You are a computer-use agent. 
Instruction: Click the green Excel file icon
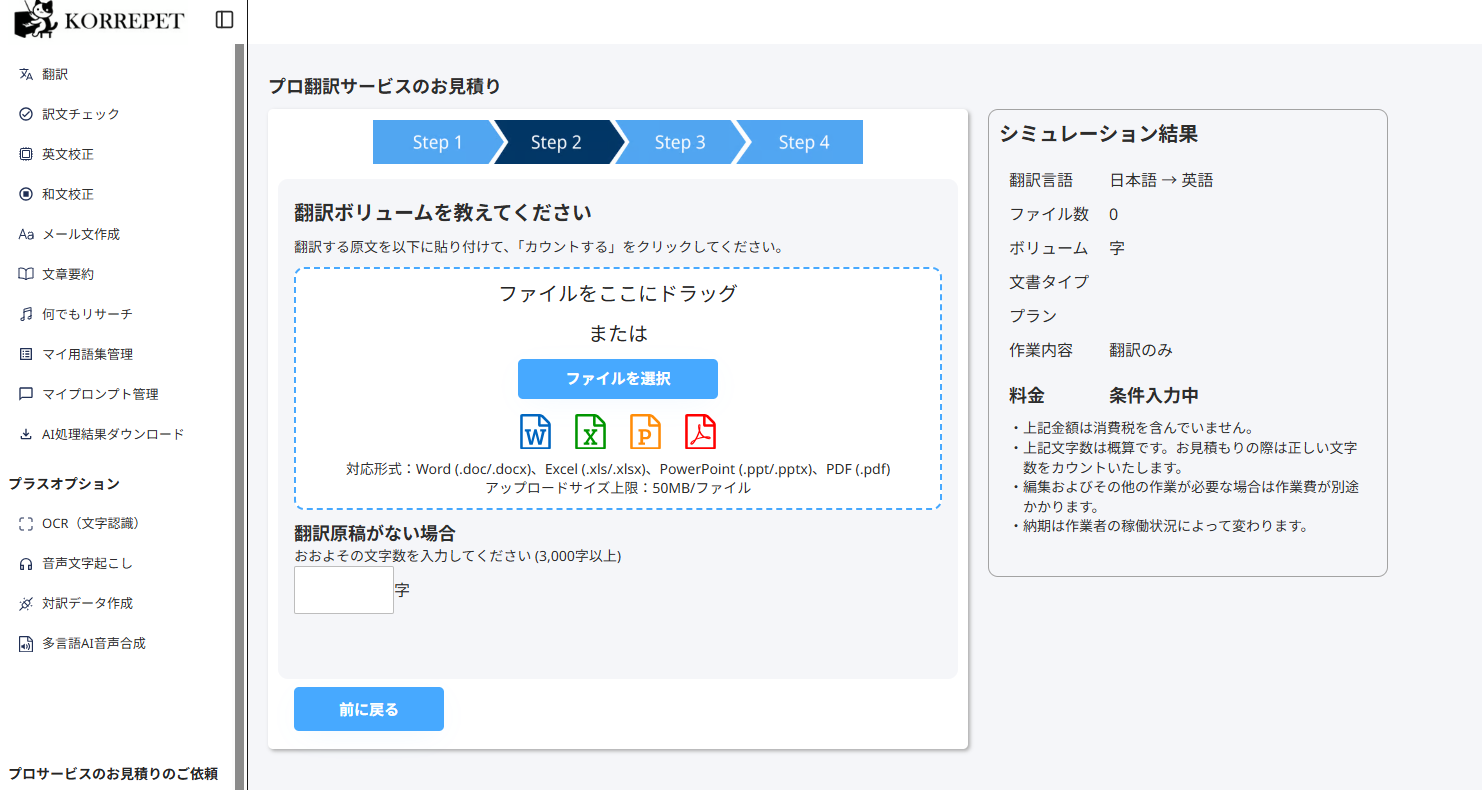[591, 431]
